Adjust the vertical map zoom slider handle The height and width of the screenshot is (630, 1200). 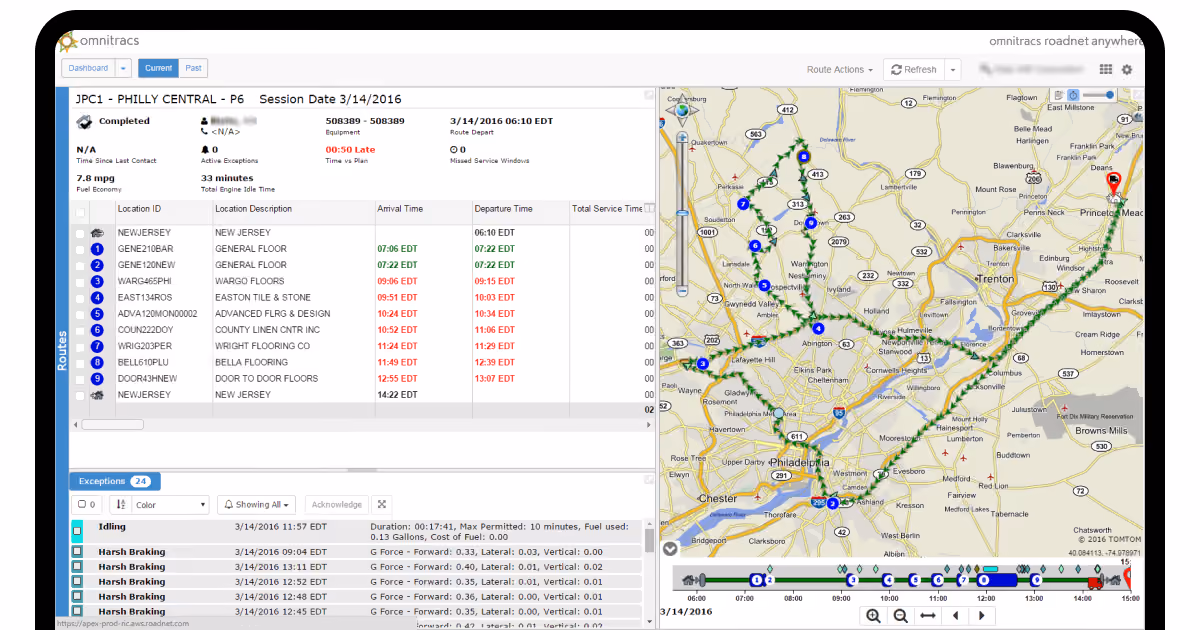(x=683, y=213)
